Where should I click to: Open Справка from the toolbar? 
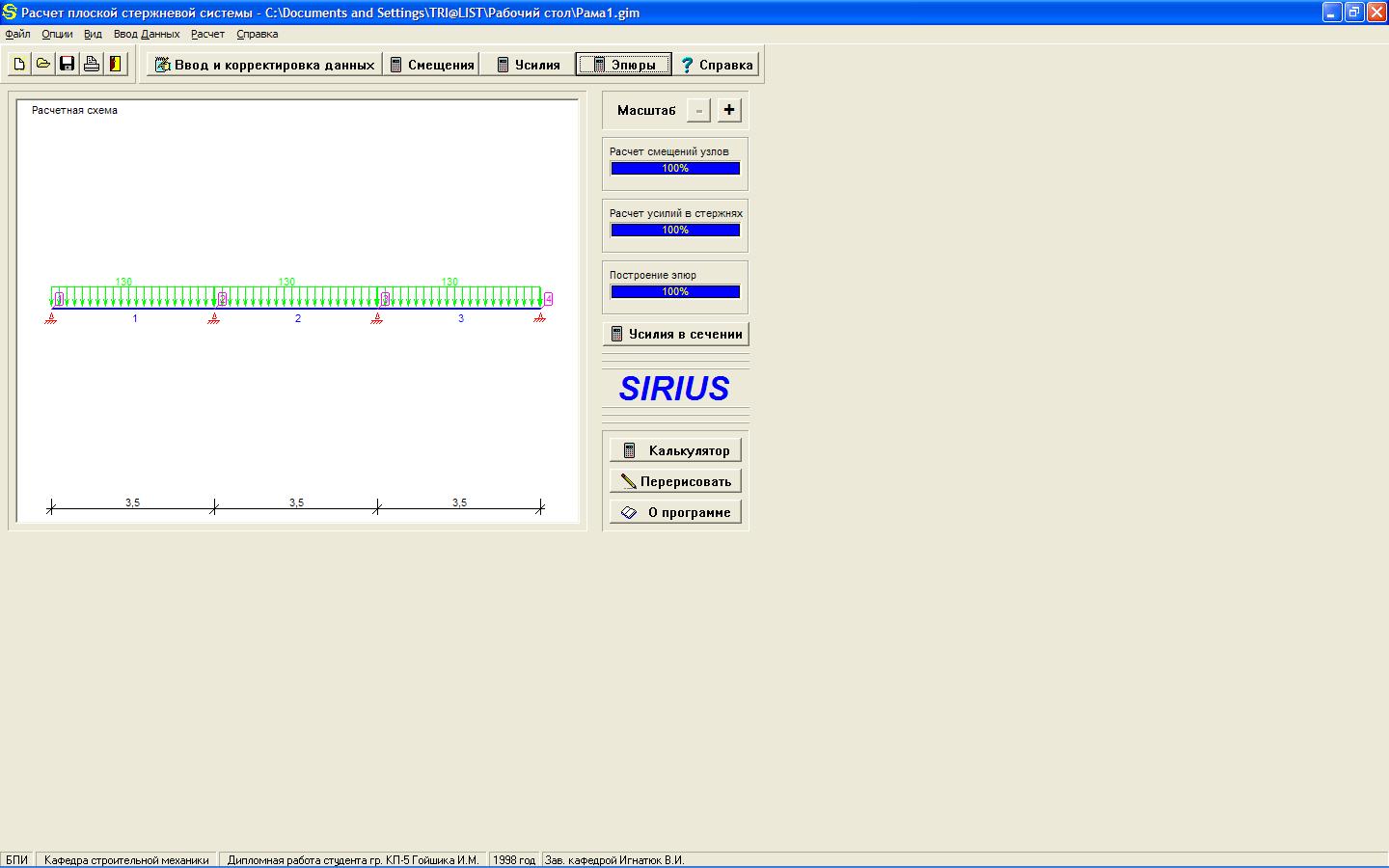pyautogui.click(x=717, y=65)
